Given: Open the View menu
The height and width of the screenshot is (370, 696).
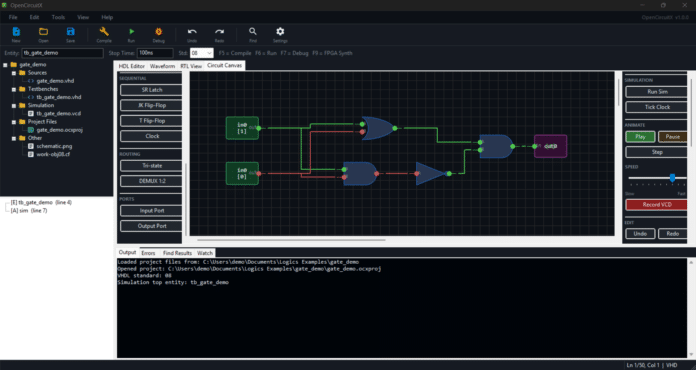Looking at the screenshot, I should click(x=83, y=17).
